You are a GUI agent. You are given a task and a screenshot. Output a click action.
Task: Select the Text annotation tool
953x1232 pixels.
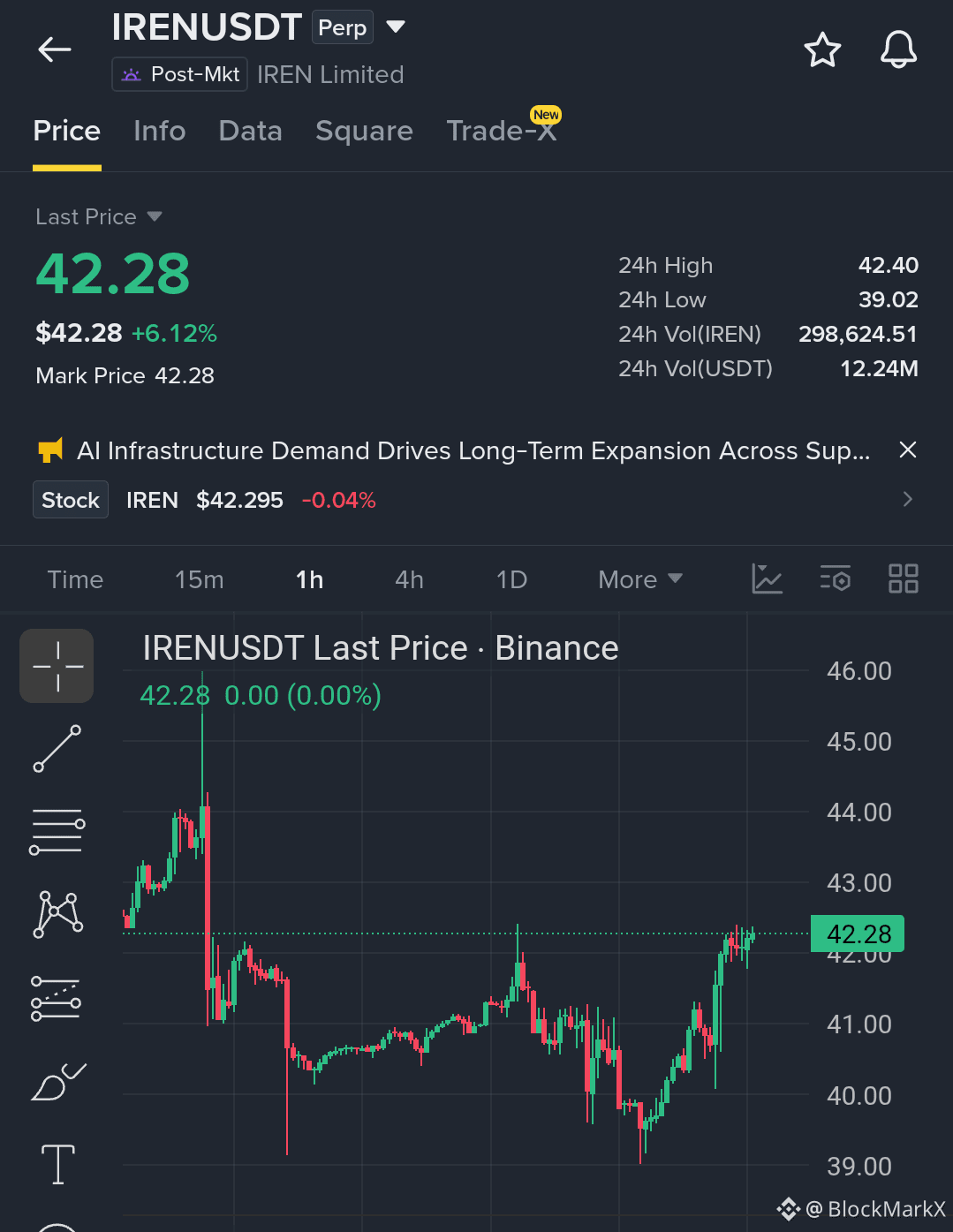tap(58, 1164)
